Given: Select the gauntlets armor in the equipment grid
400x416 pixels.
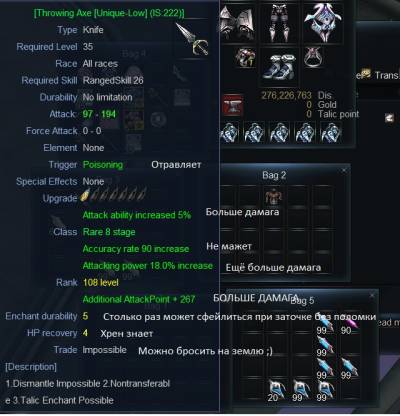Looking at the screenshot, I should pos(237,23).
